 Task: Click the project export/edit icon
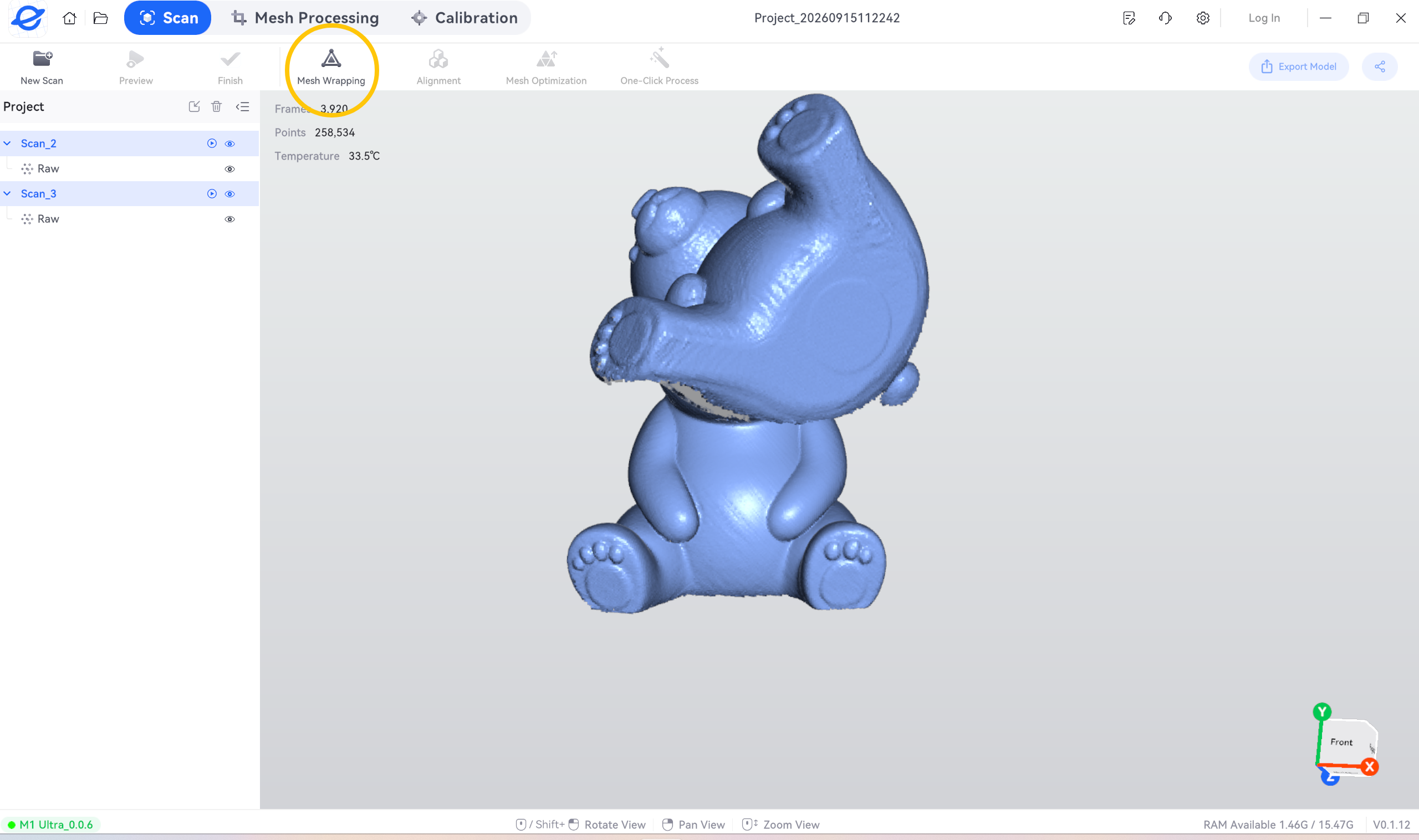(194, 106)
